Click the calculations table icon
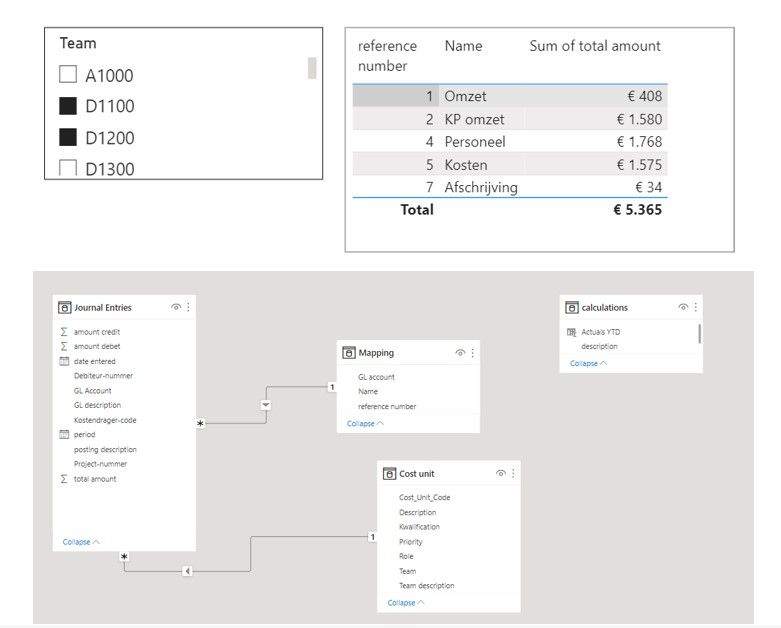The height and width of the screenshot is (628, 781). 572,307
